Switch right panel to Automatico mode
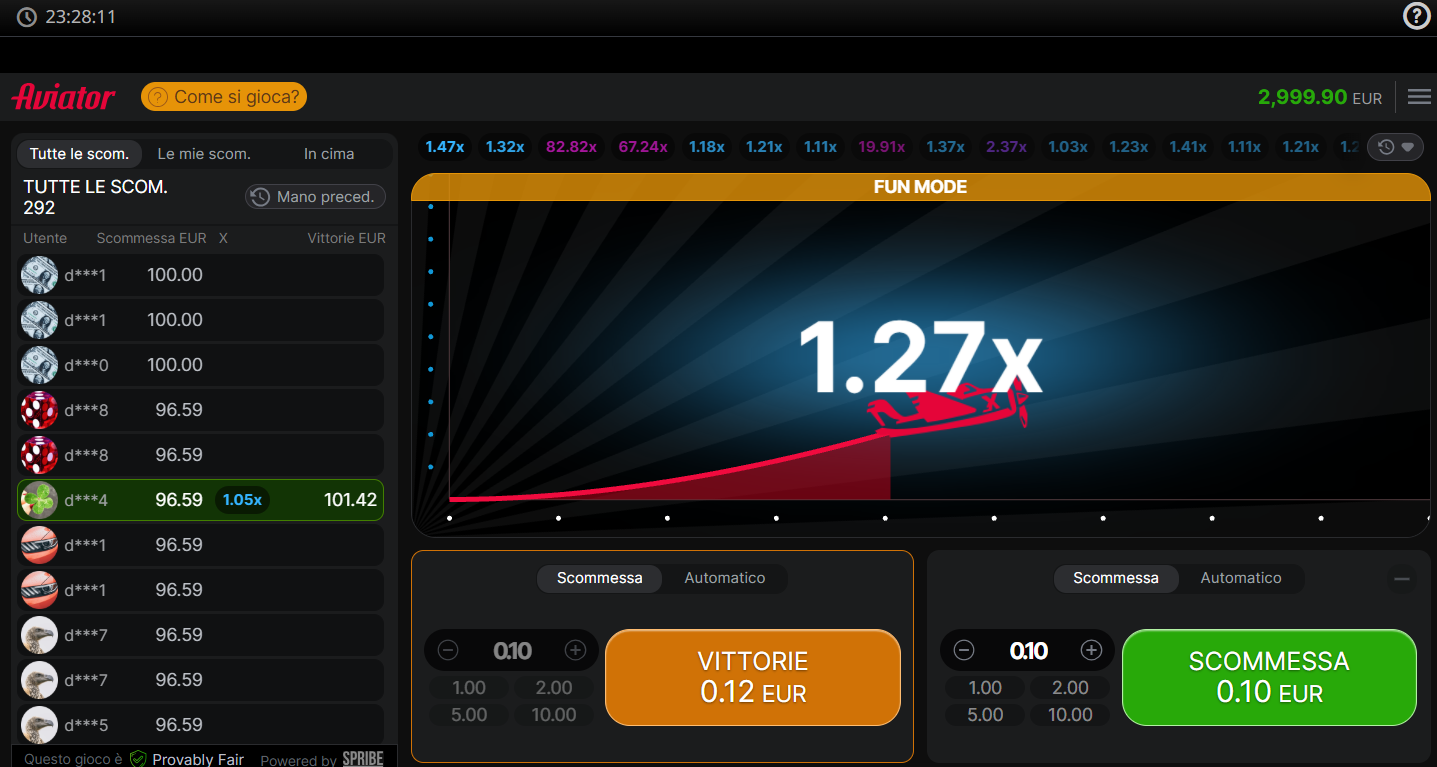Image resolution: width=1437 pixels, height=767 pixels. tap(1240, 578)
